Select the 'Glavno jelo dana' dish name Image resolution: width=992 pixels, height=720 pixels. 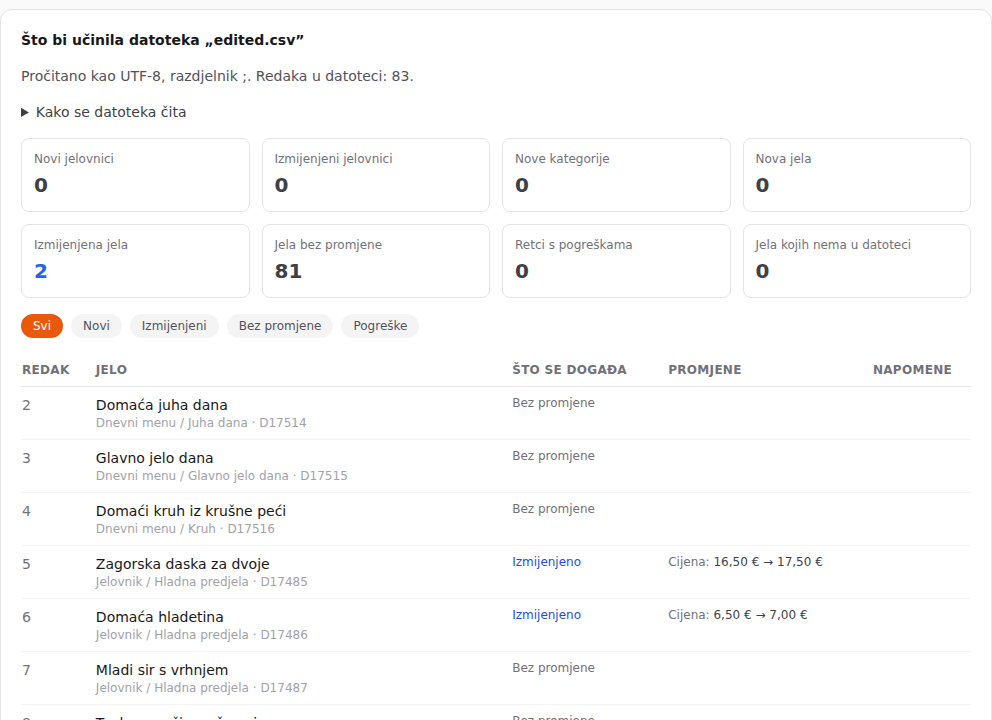coord(154,458)
